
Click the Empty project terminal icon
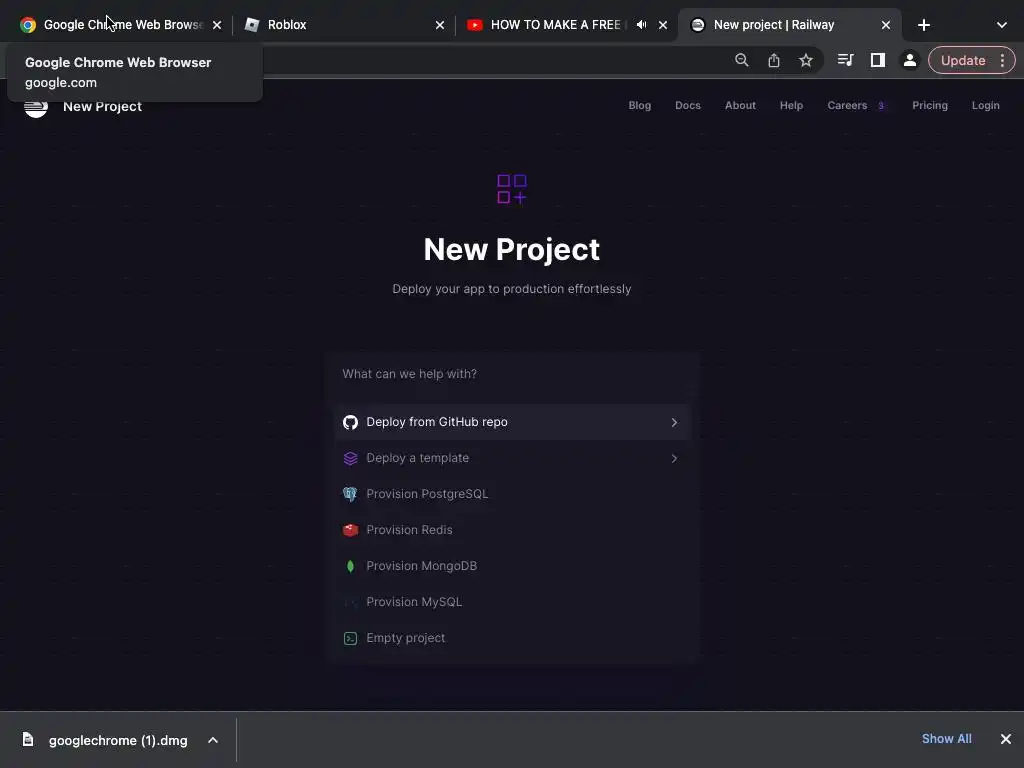coord(351,638)
